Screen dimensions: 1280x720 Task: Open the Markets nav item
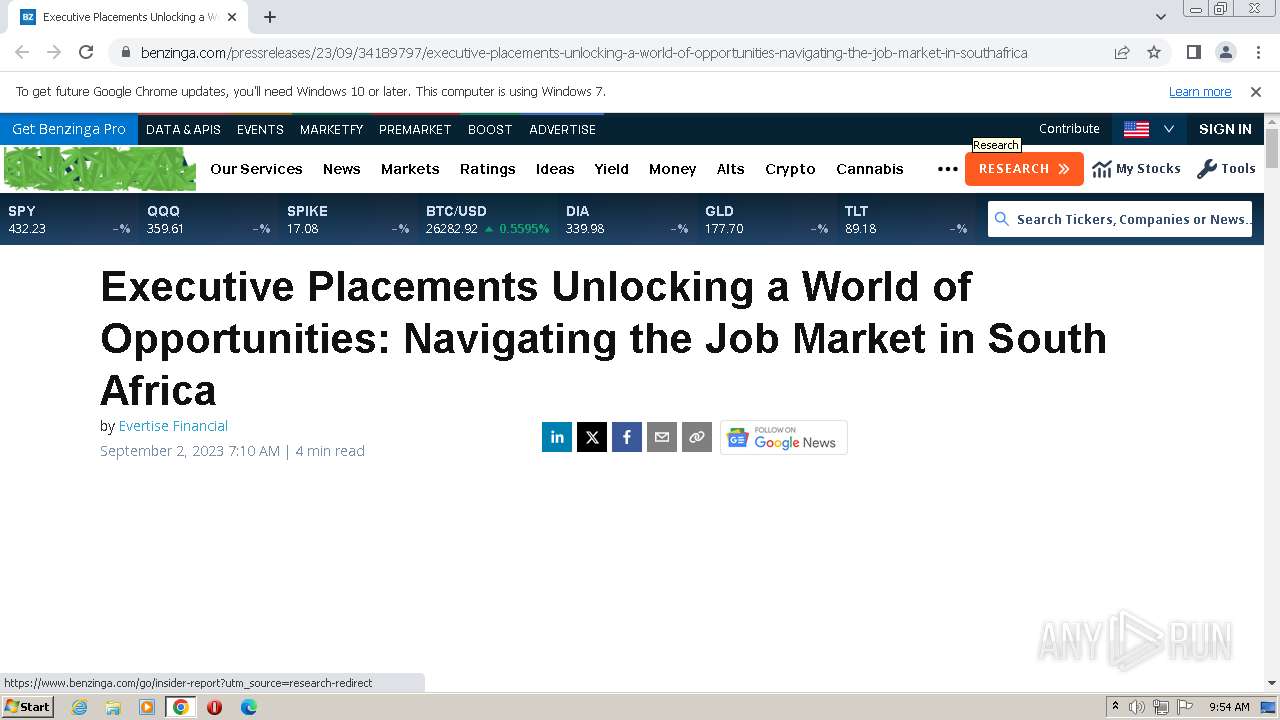(410, 169)
